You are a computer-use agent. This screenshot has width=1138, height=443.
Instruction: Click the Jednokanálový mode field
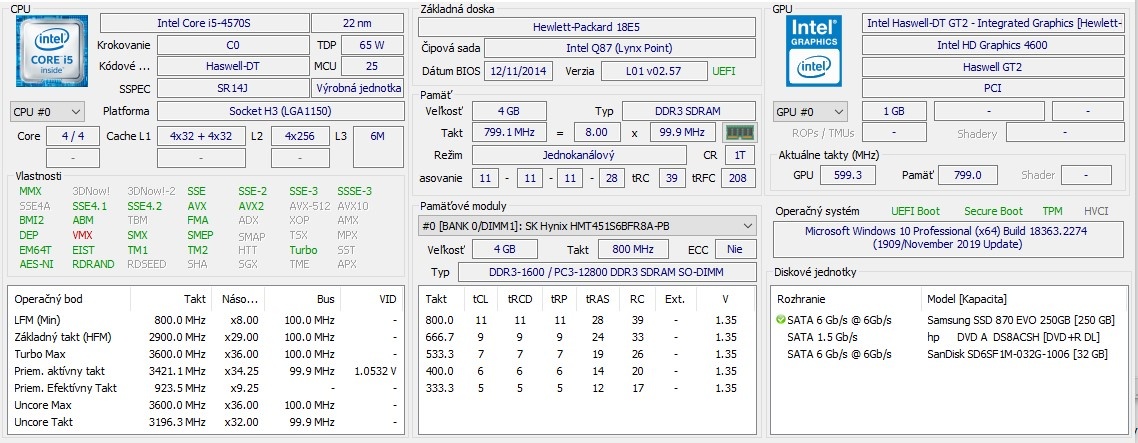click(579, 155)
